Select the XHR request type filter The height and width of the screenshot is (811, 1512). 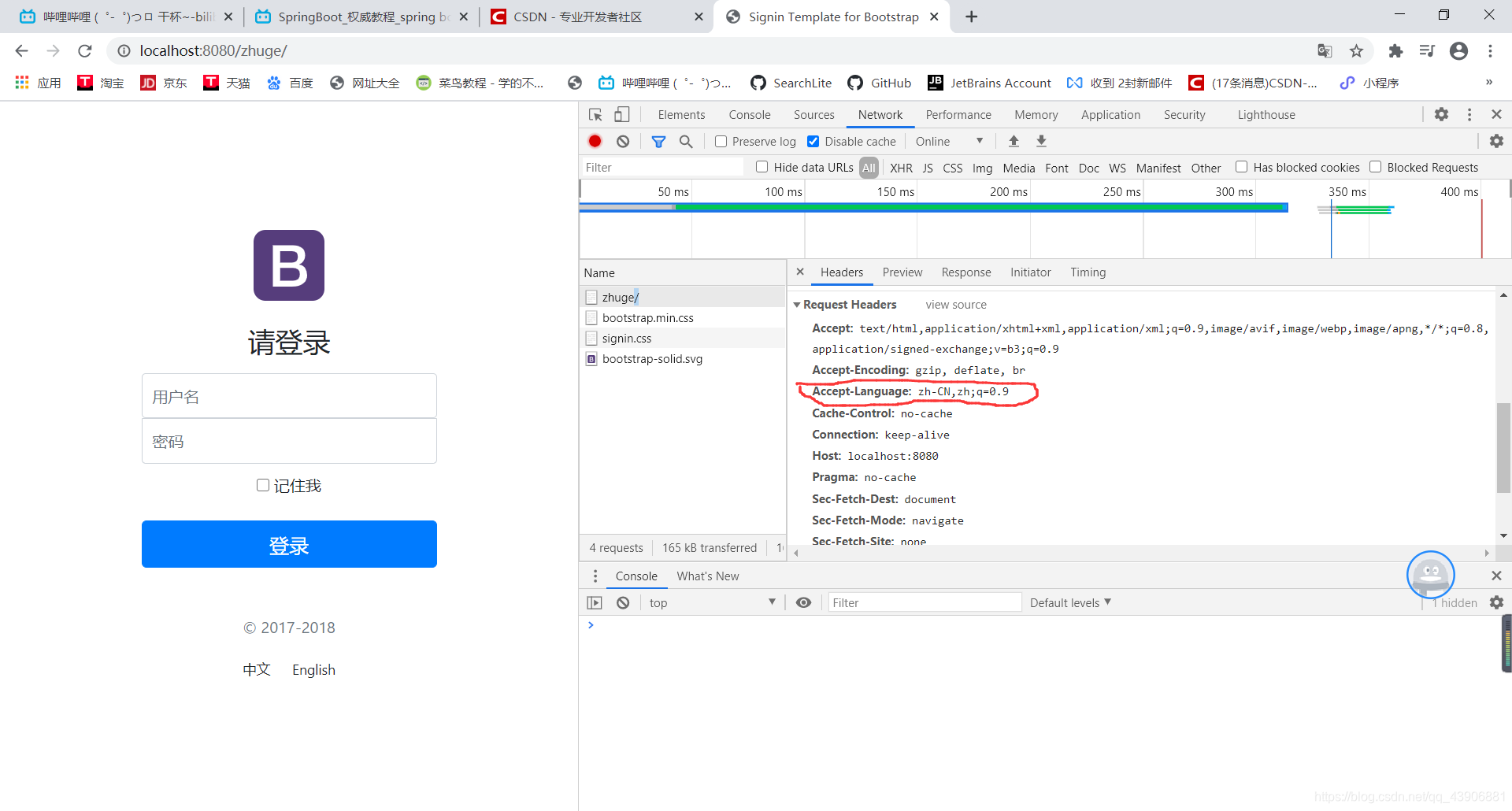coord(901,168)
